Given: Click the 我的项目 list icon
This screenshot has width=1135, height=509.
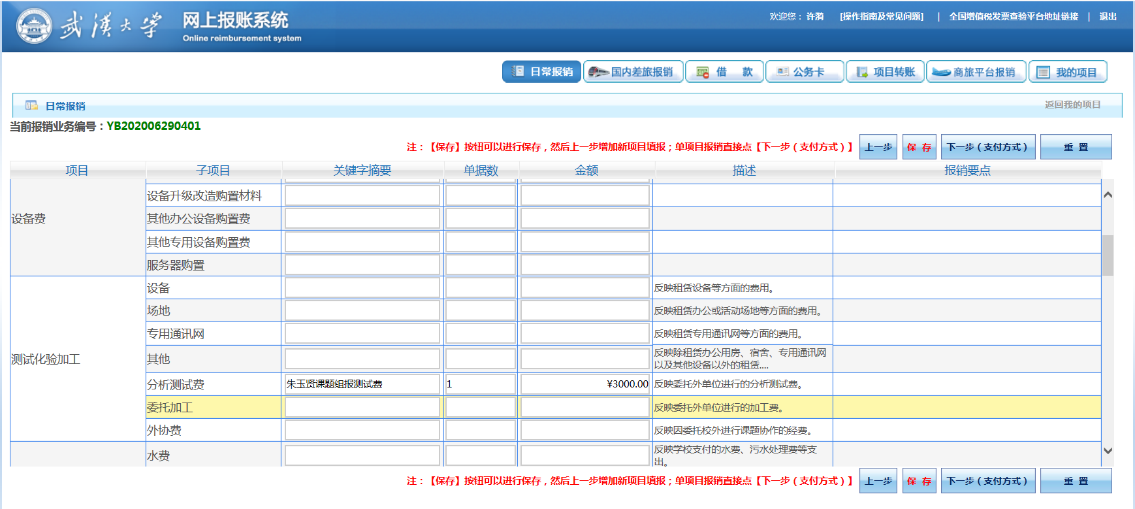Looking at the screenshot, I should pyautogui.click(x=1043, y=72).
